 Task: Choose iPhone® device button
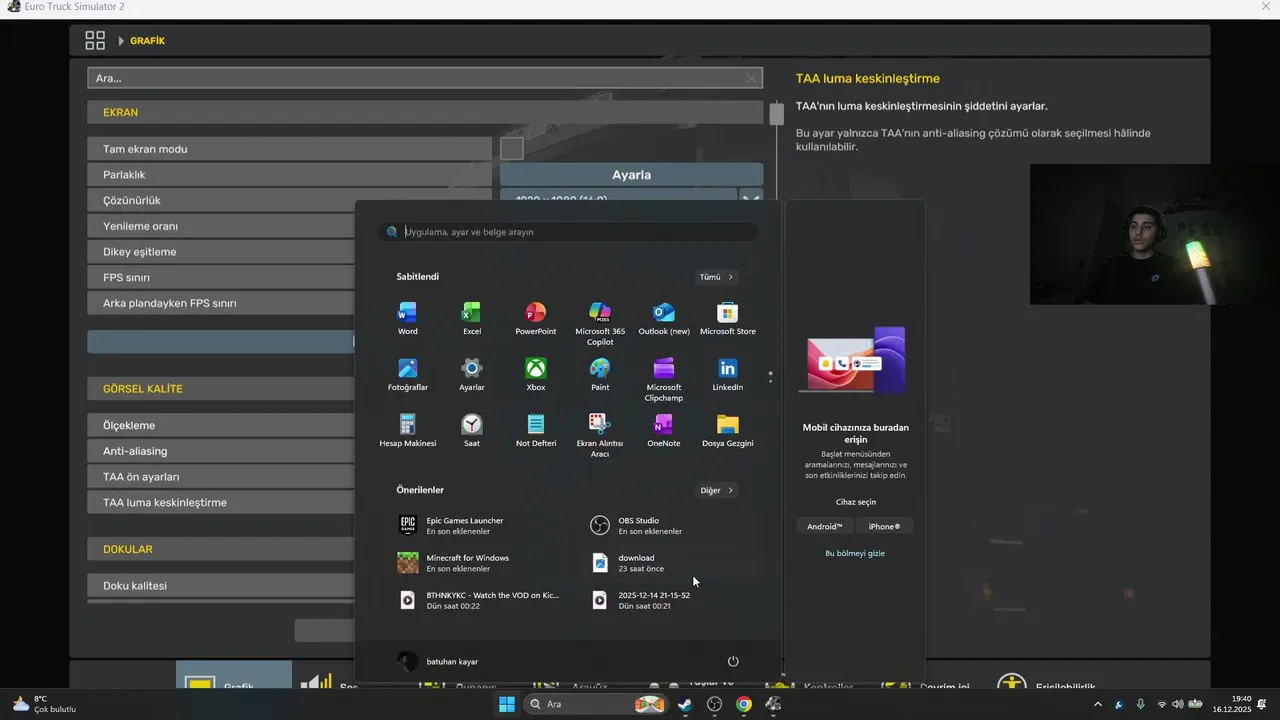[x=884, y=526]
